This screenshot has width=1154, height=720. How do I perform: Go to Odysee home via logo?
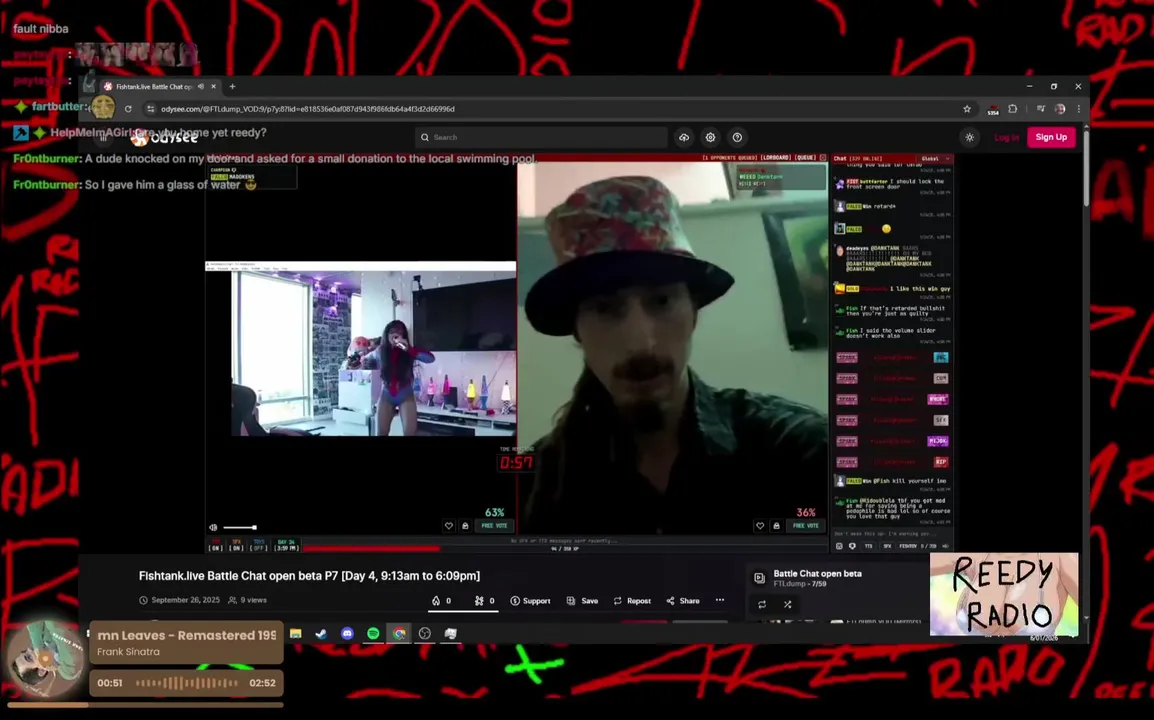click(x=165, y=138)
